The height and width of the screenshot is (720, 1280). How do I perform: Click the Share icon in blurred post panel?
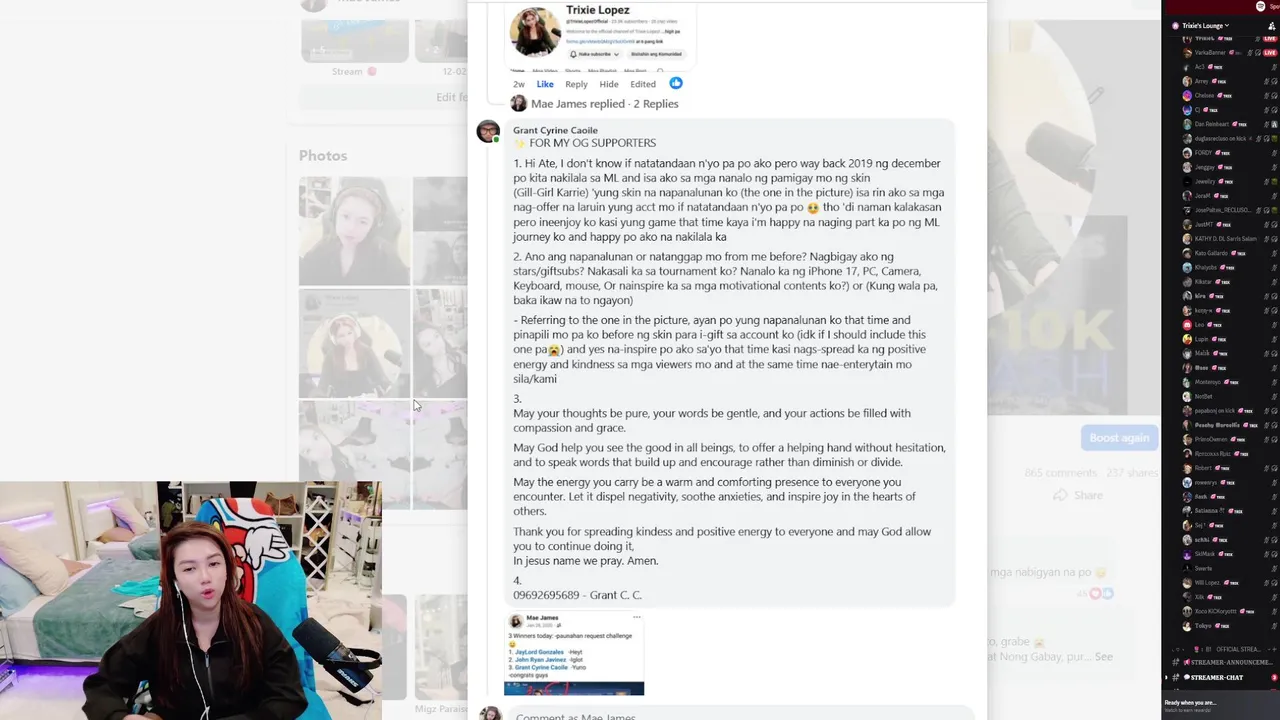tap(1061, 495)
